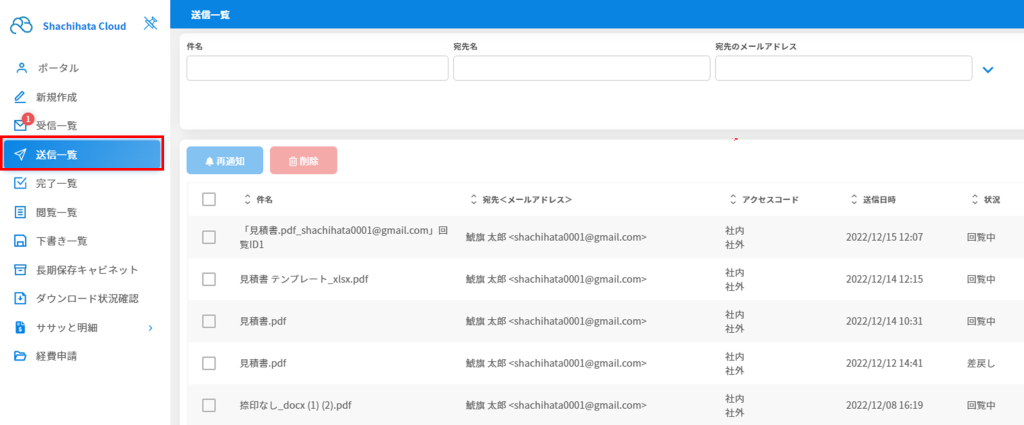Sort the list by 送信日時 column
The width and height of the screenshot is (1024, 425).
point(873,200)
